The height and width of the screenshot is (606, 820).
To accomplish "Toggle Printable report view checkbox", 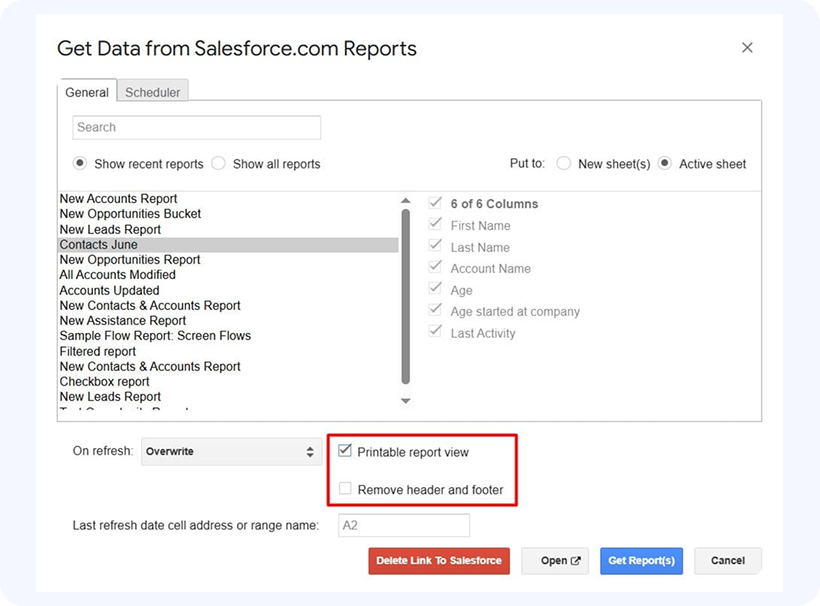I will coord(345,452).
